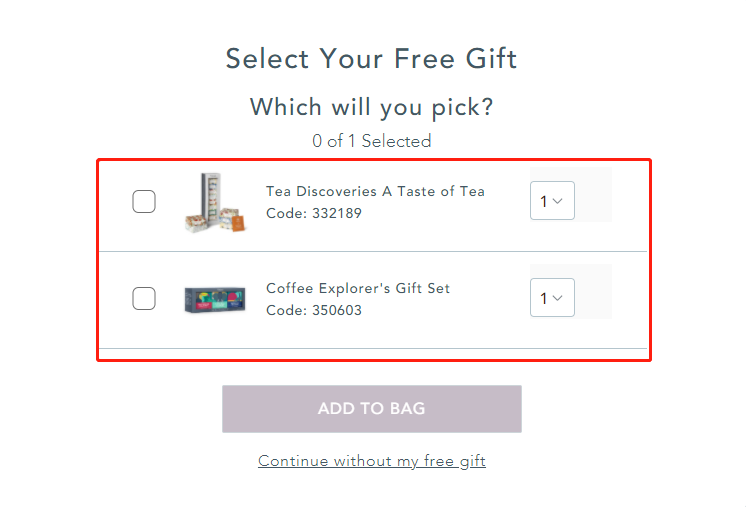Open the Tea Discoveries product image

point(216,203)
